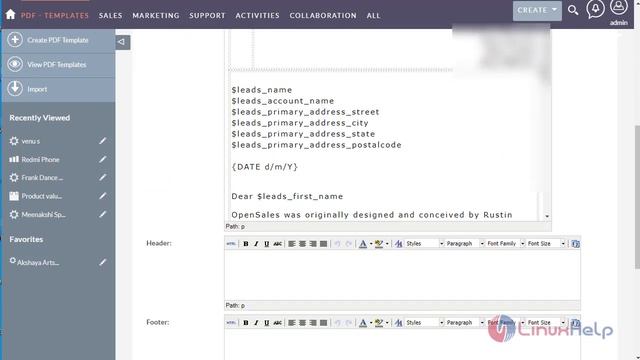
Task: Expand text color arrow in Header toolbar
Action: (371, 244)
